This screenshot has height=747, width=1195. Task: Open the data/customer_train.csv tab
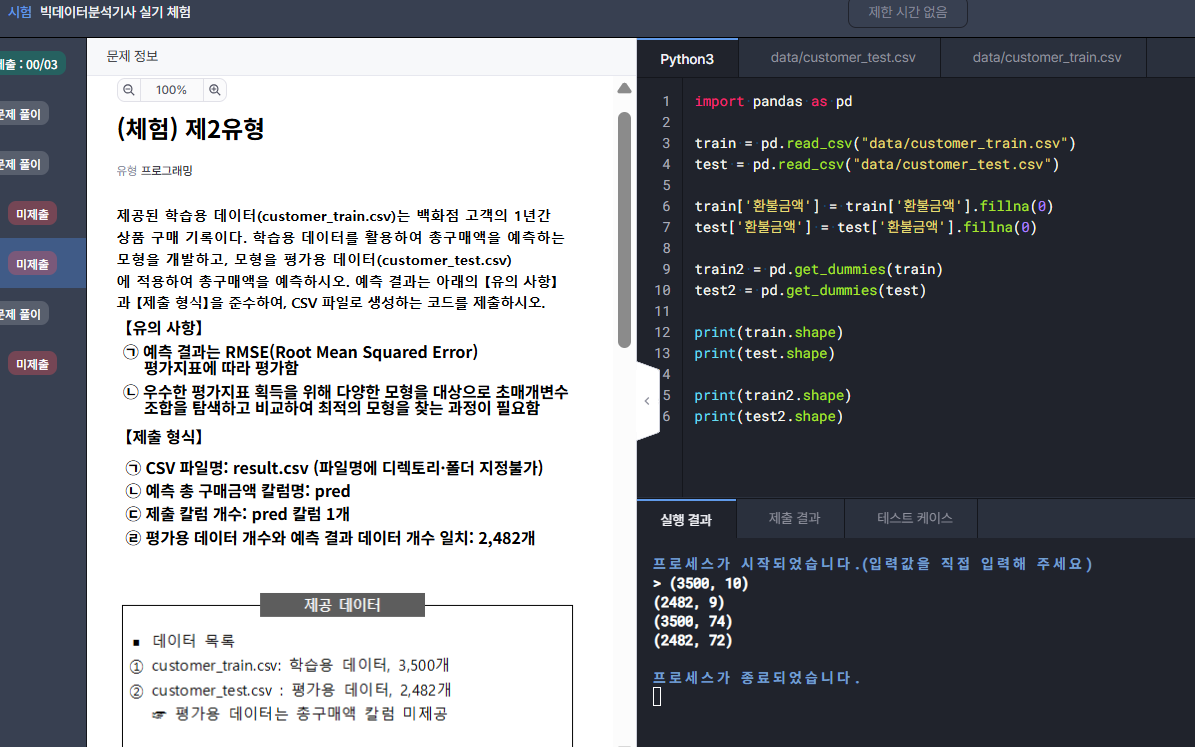coord(1046,58)
